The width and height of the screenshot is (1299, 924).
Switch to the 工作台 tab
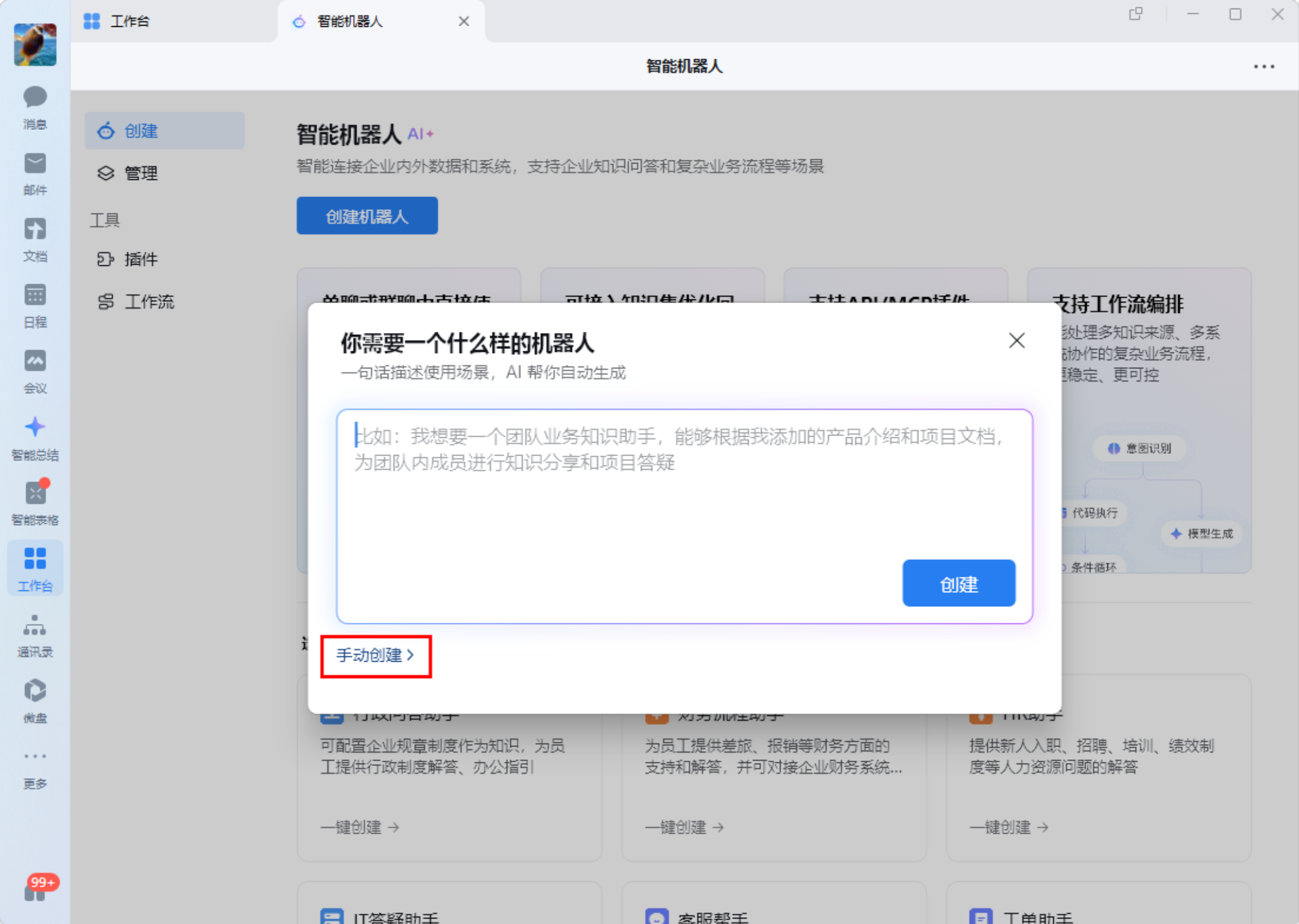tap(174, 21)
